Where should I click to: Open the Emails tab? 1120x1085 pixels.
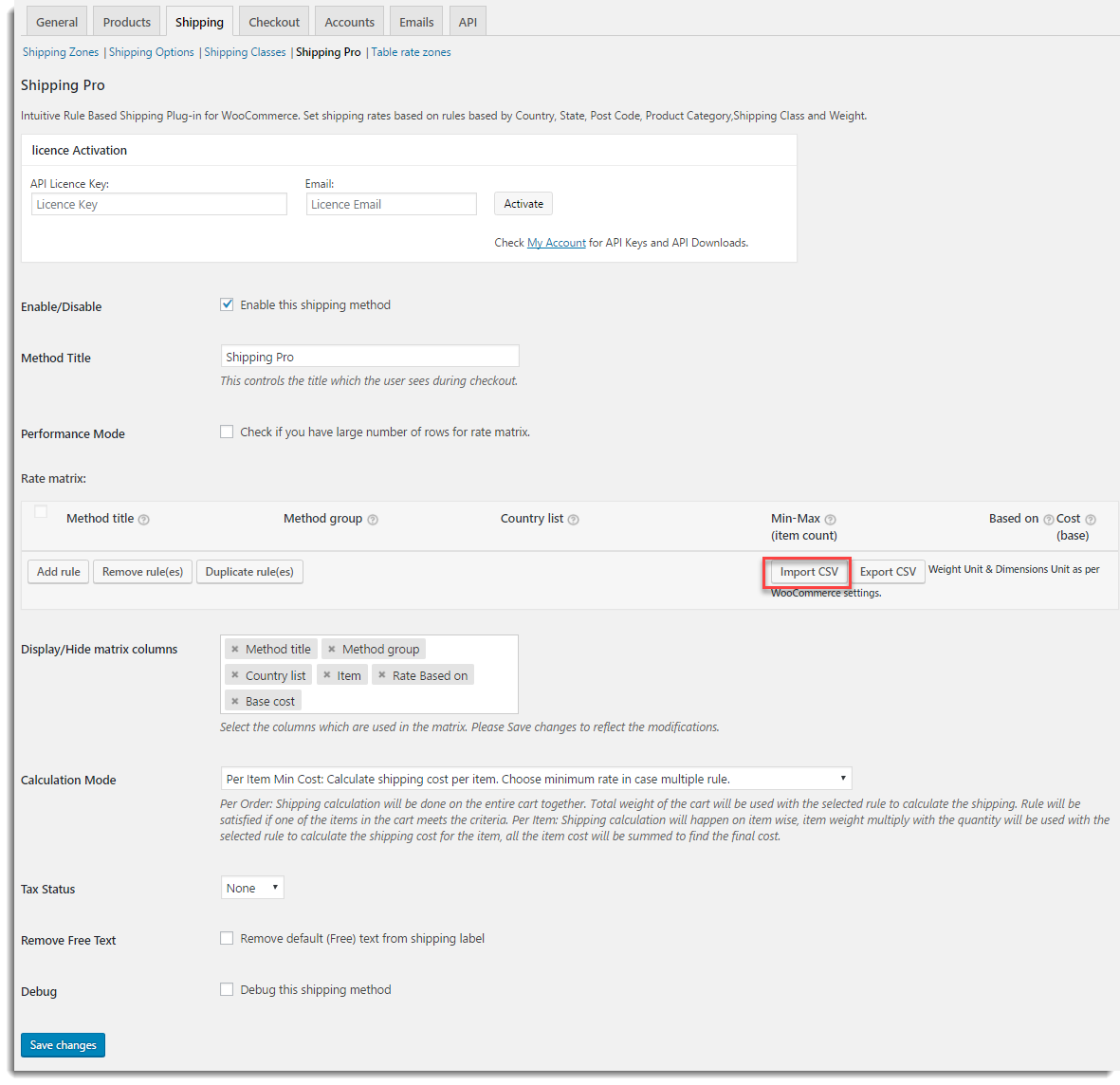pyautogui.click(x=416, y=22)
